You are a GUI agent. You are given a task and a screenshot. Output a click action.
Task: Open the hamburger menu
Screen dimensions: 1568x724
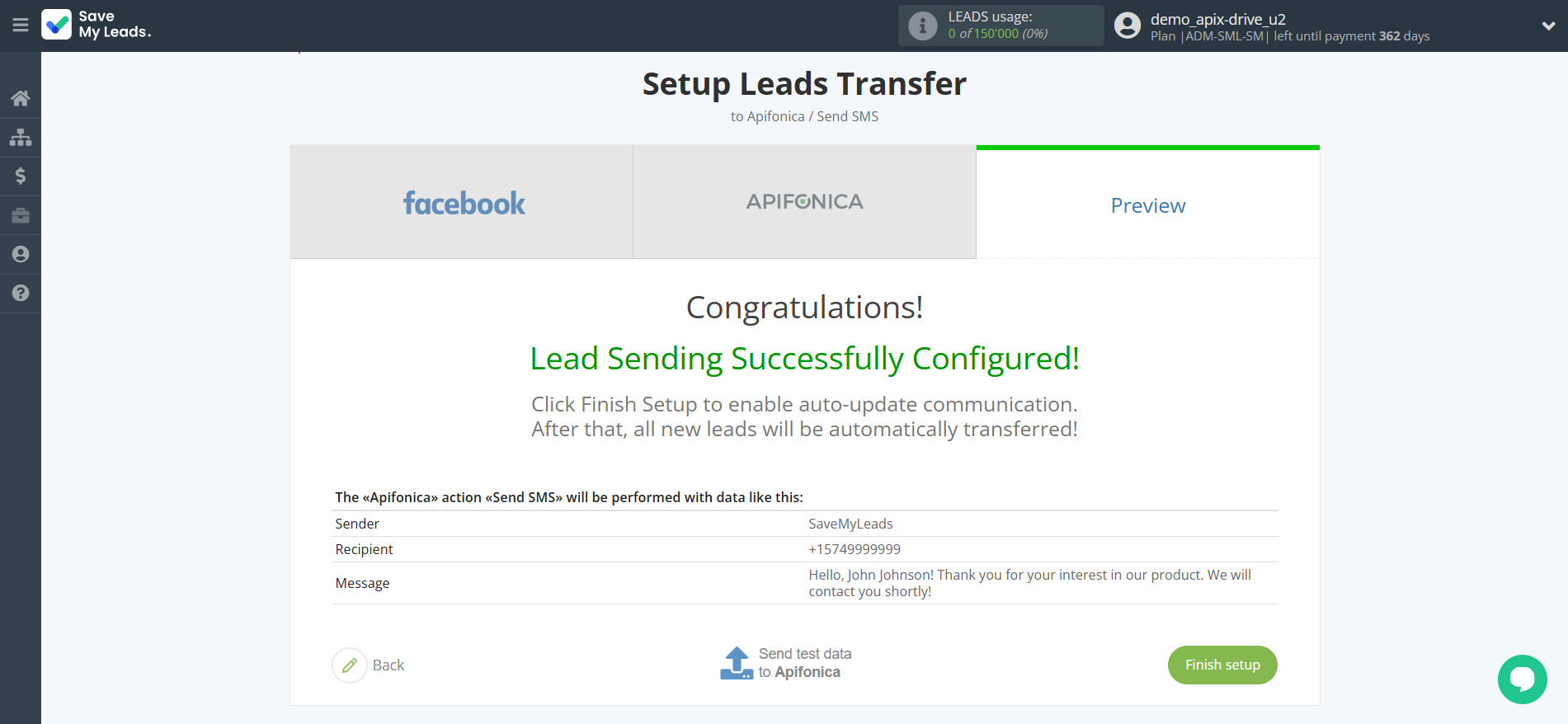click(x=21, y=26)
